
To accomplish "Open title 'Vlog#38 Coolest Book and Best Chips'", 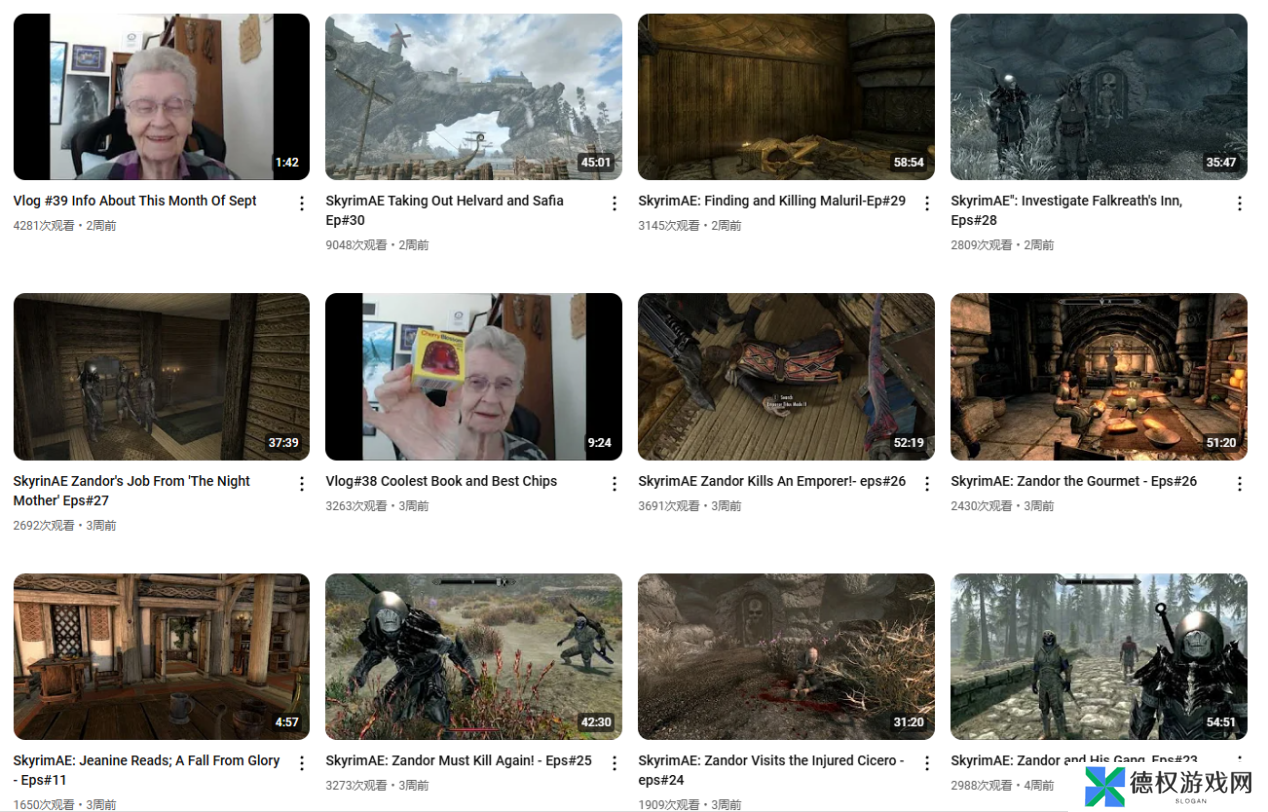I will pyautogui.click(x=441, y=481).
